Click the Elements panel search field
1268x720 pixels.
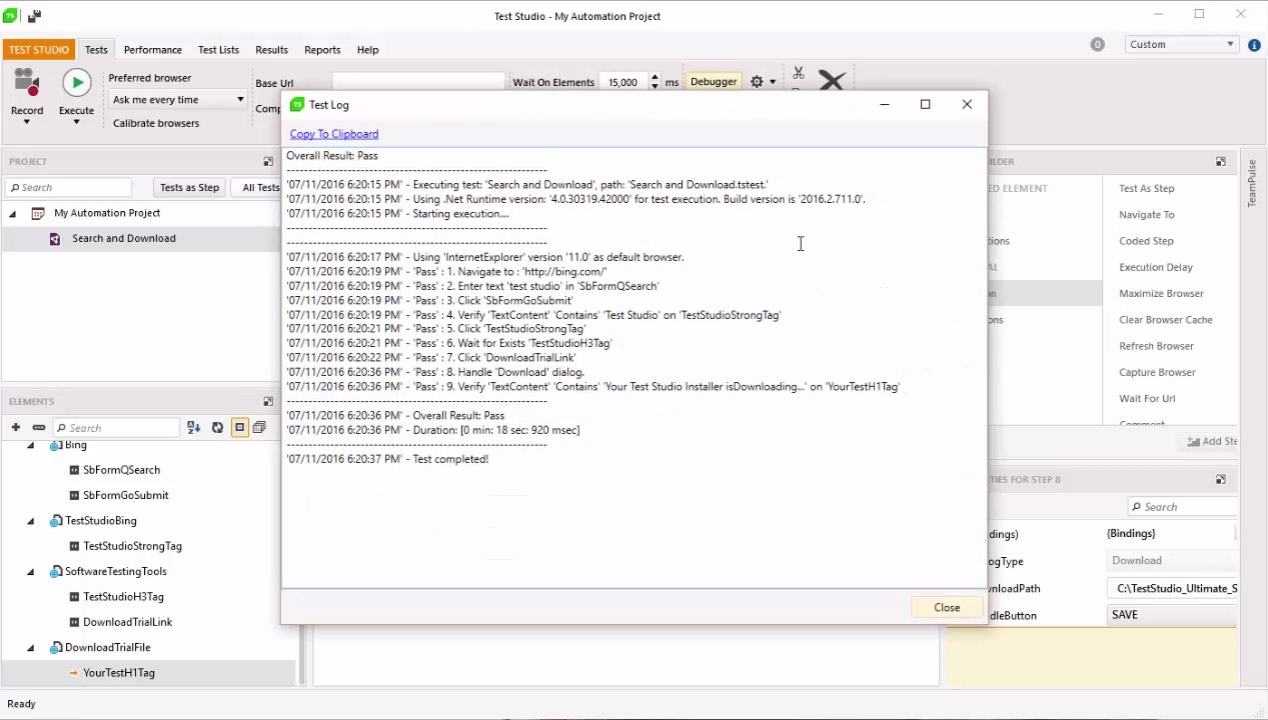coord(116,428)
